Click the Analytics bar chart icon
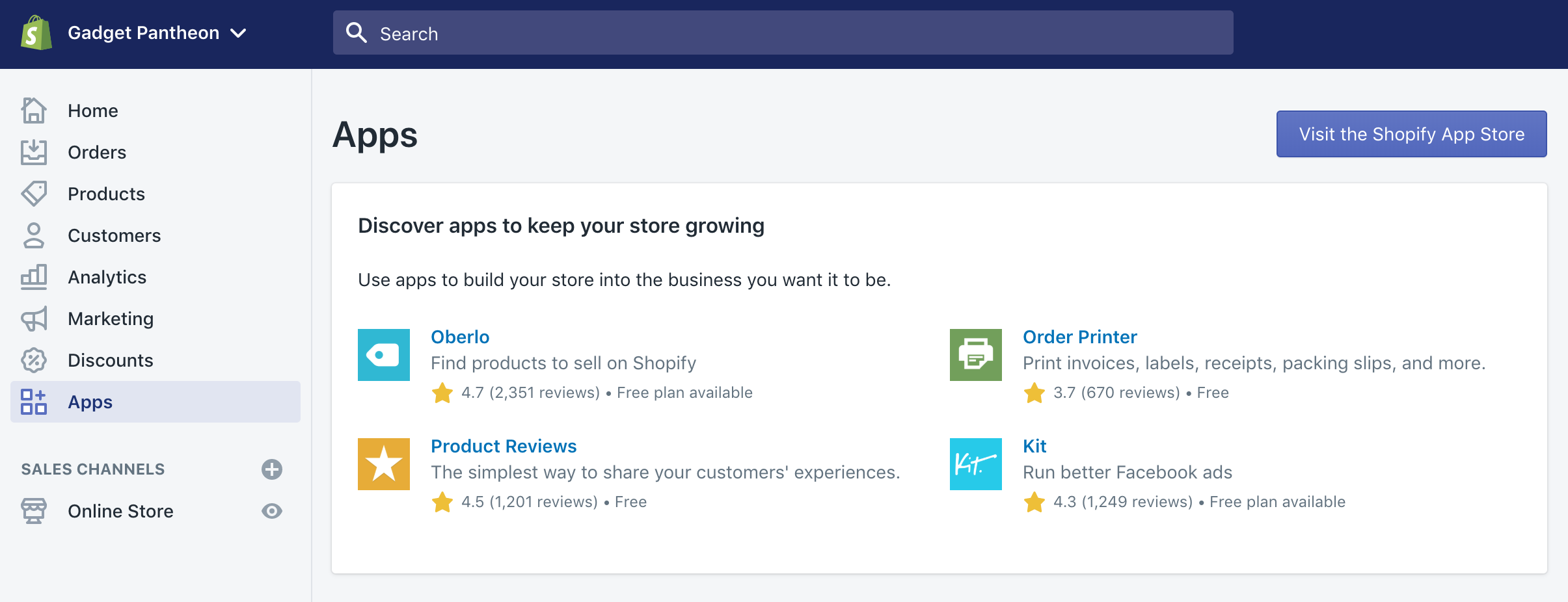1568x602 pixels. coord(34,277)
